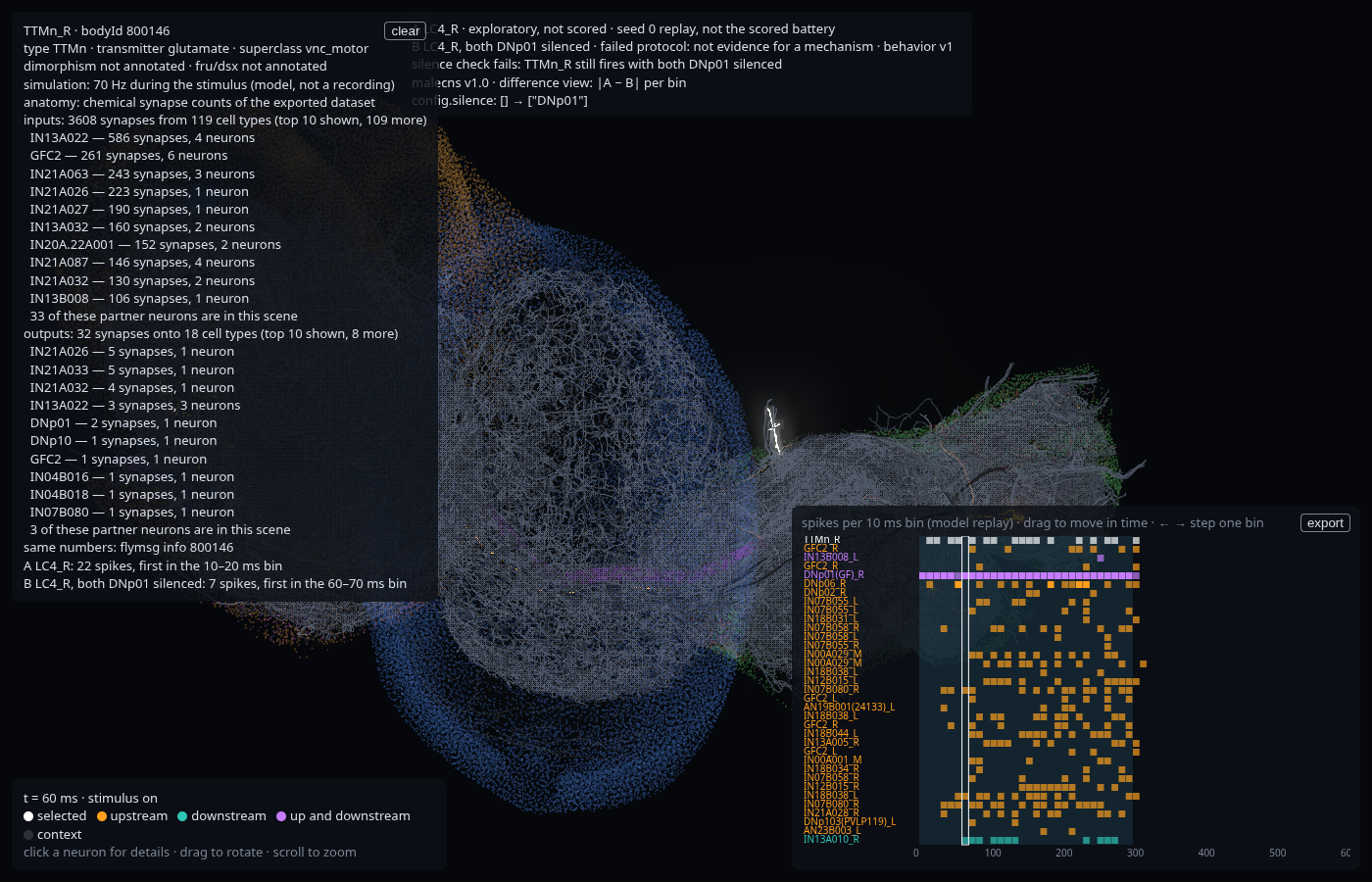Click the 'DNp10 — 1 synapses' output row
This screenshot has height=882, width=1372.
coord(123,441)
